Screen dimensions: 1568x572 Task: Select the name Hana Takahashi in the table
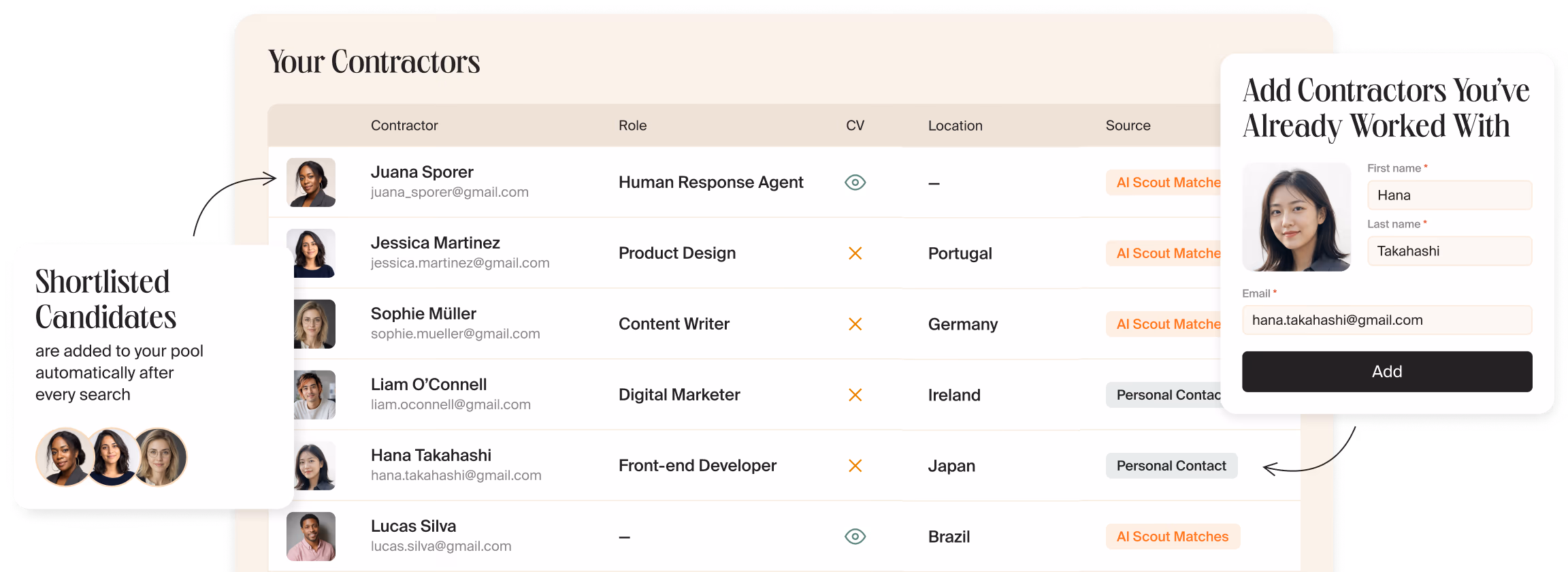click(x=431, y=456)
